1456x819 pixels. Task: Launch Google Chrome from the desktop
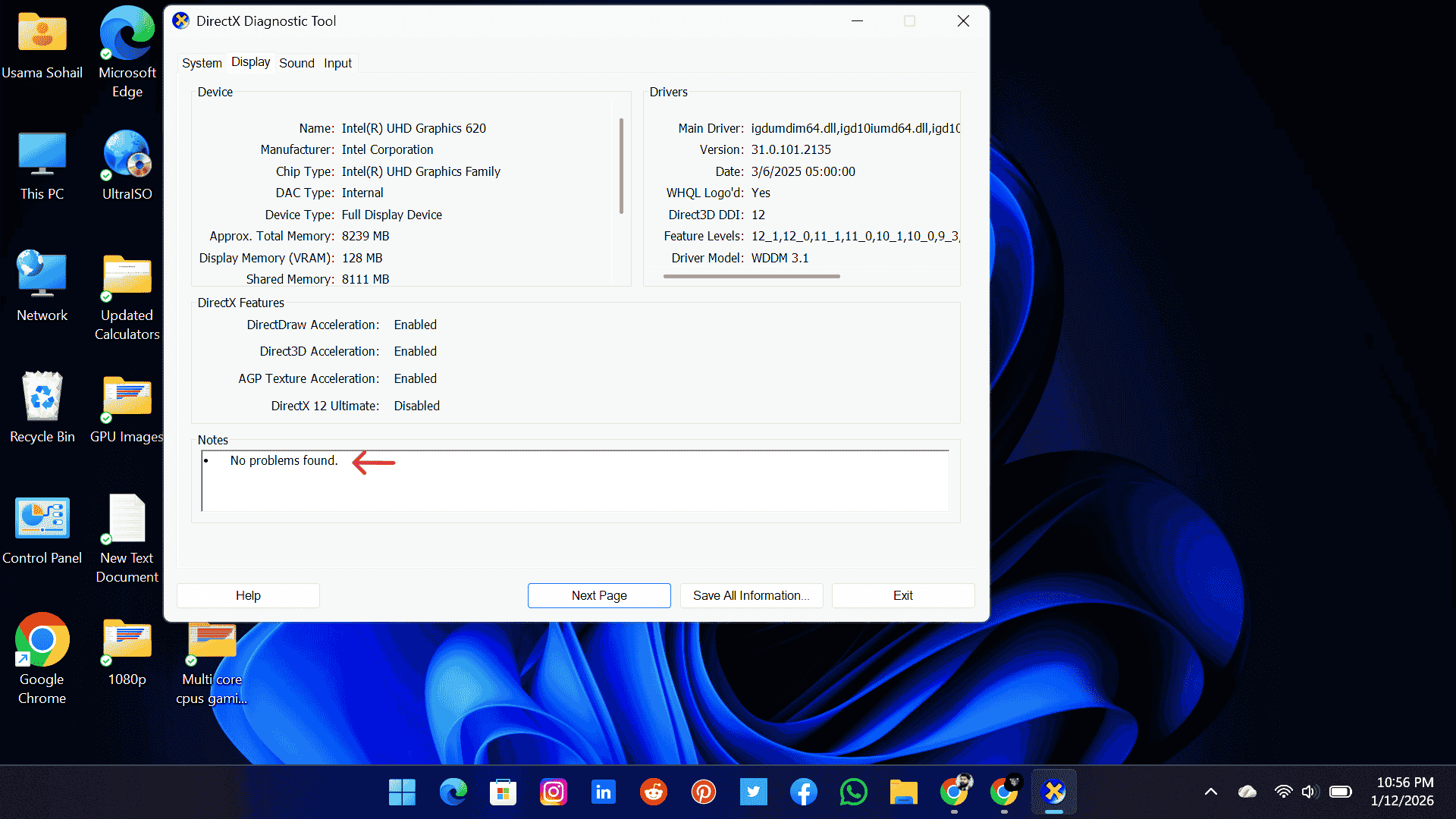point(42,641)
